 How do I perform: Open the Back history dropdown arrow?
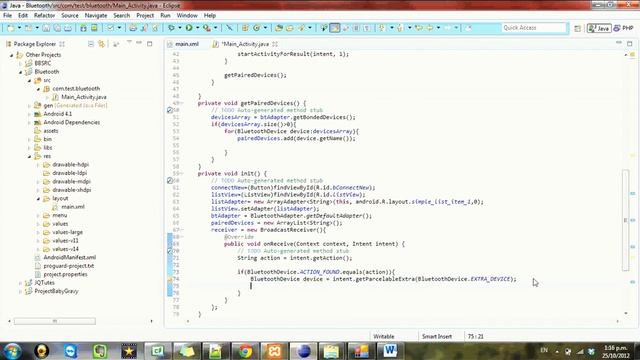pos(438,28)
